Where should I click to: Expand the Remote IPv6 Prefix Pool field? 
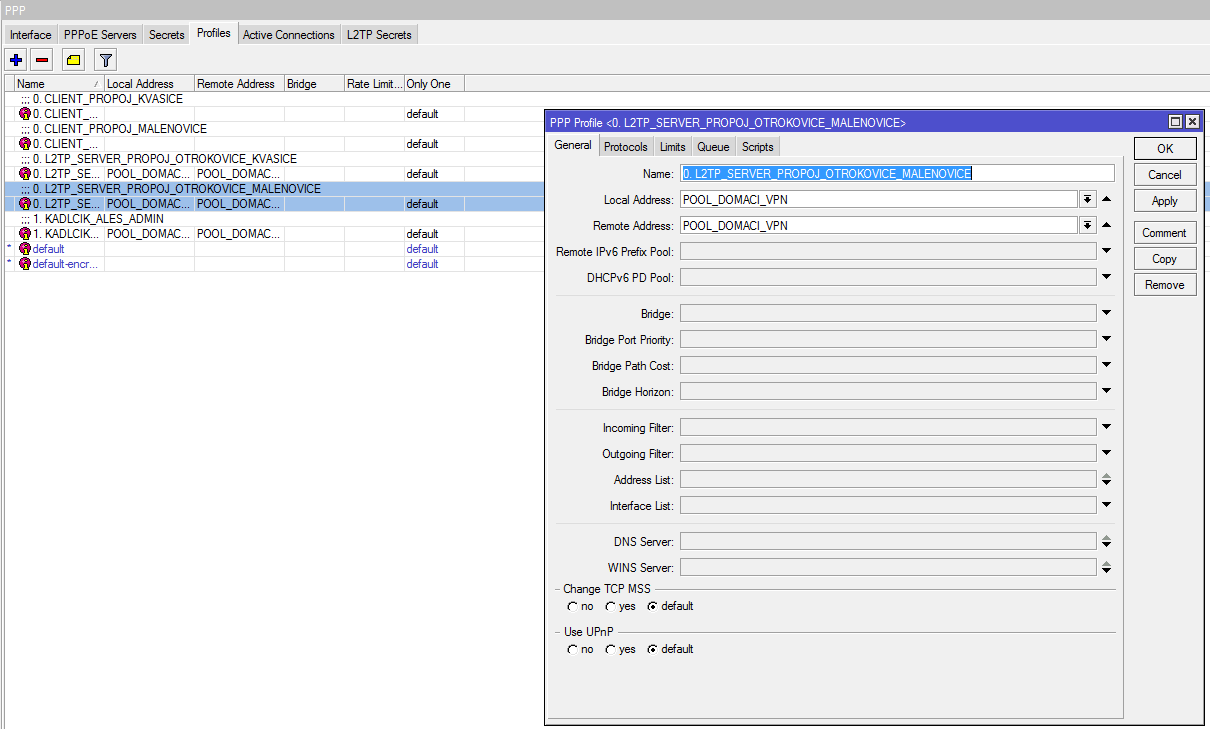pyautogui.click(x=1107, y=252)
